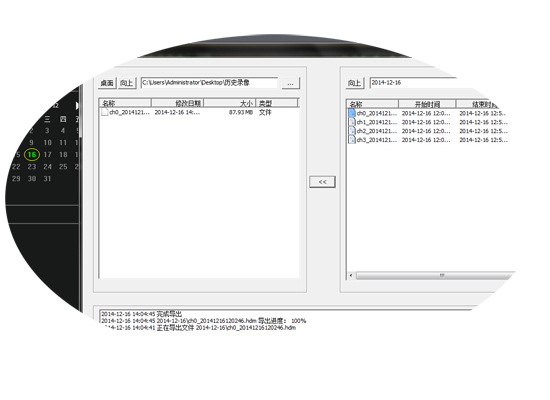Select day 16 in the calendar
550x400 pixels.
coord(32,154)
